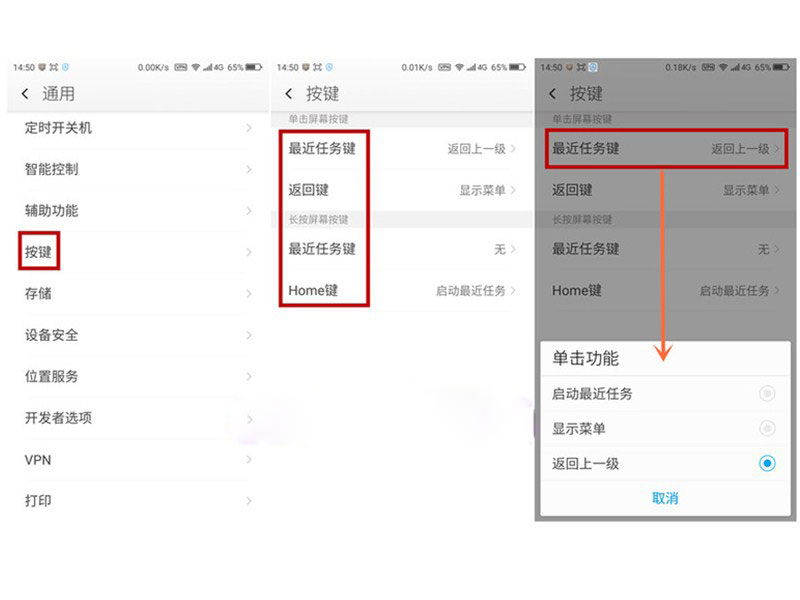This screenshot has width=800, height=600.
Task: Select 返回上一级 radio button in dialog
Action: (767, 463)
